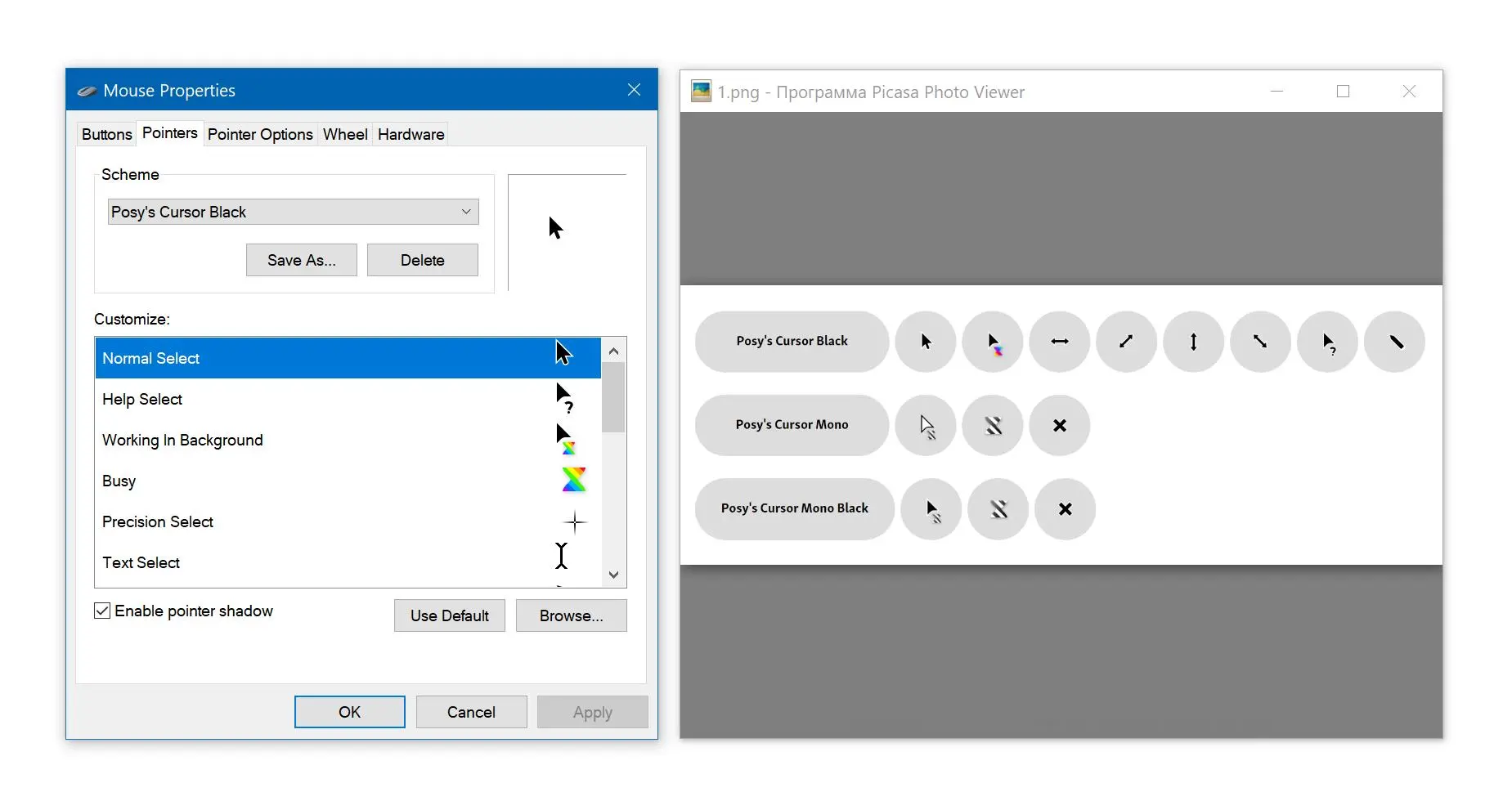Viewport: 1512px width, 810px height.
Task: Click the rainbow hourglass Busy cursor icon
Action: (574, 480)
